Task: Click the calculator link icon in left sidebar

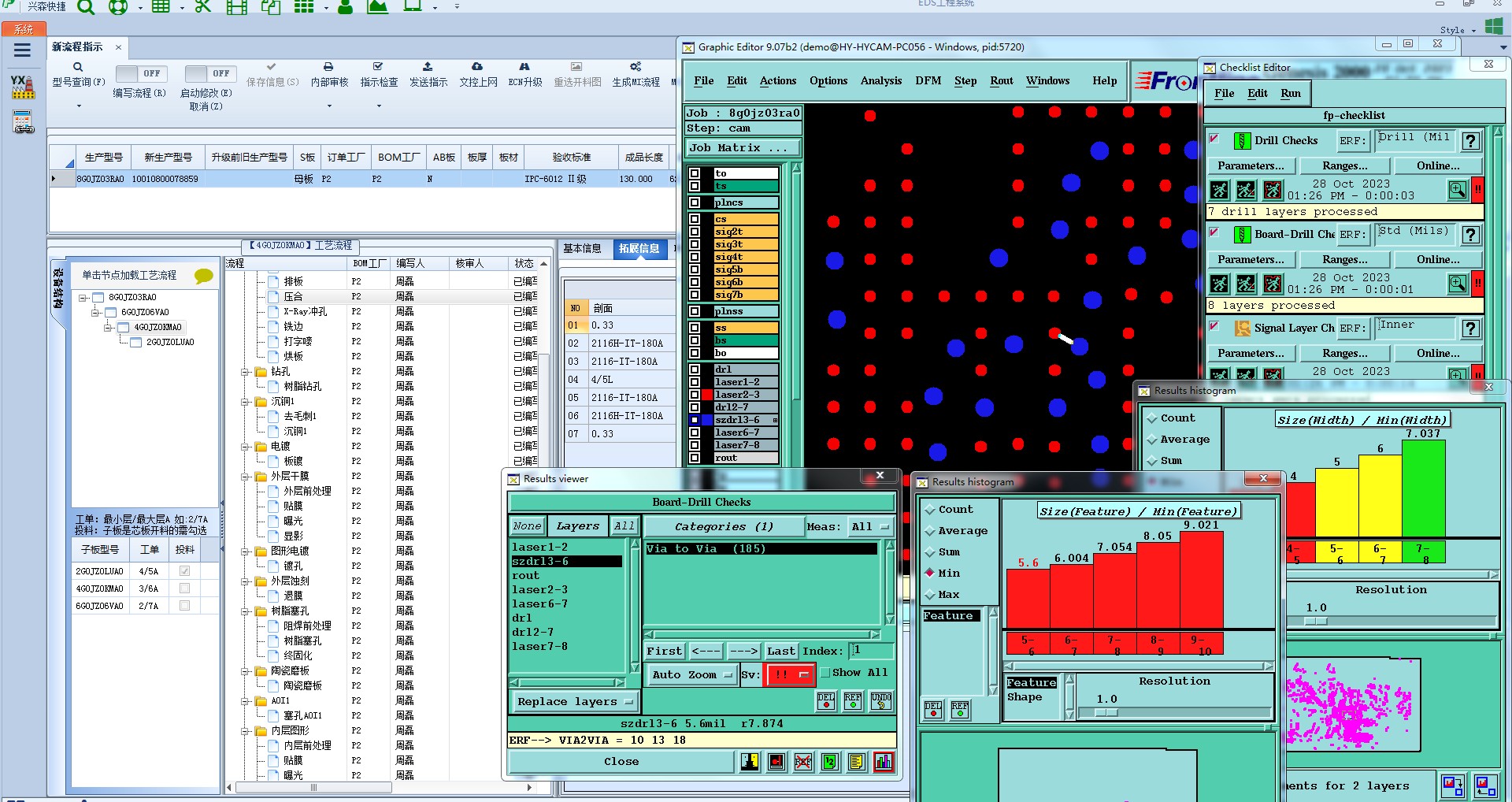Action: tap(23, 122)
